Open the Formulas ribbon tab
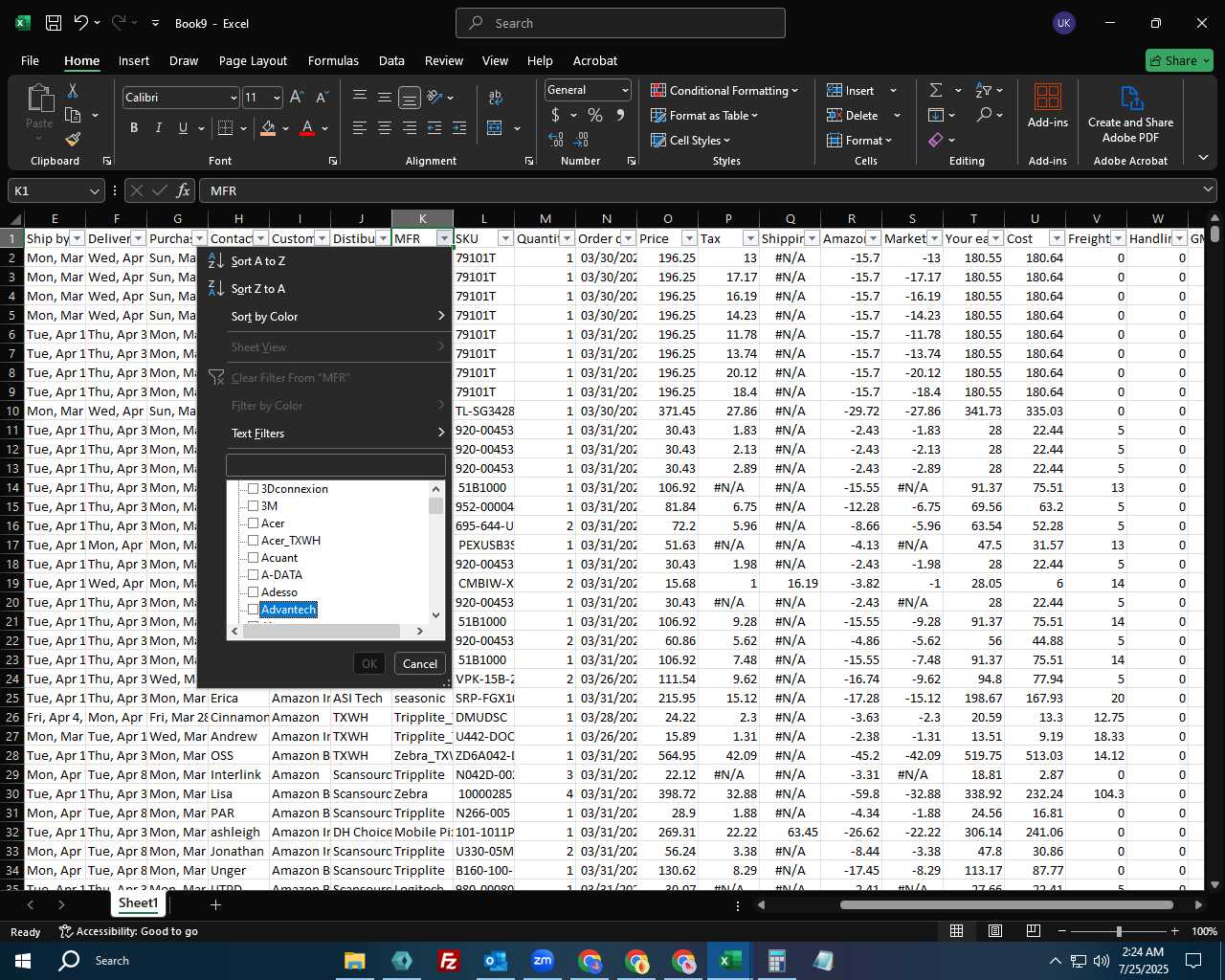This screenshot has height=980, width=1225. tap(333, 60)
